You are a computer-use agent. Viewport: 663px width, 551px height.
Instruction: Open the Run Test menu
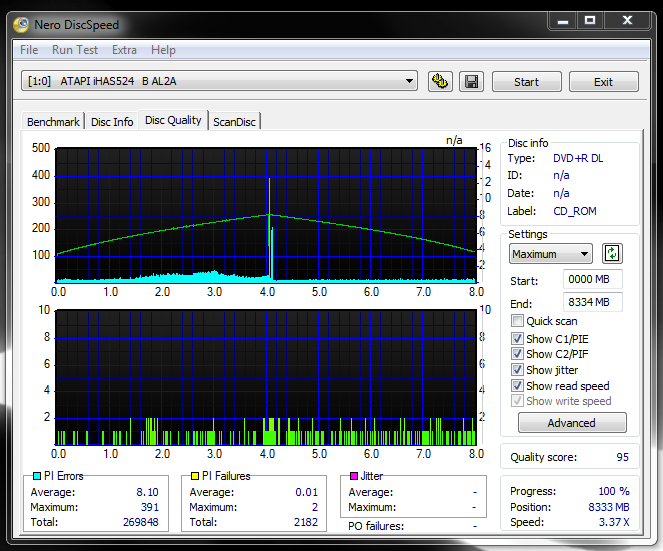pos(75,50)
